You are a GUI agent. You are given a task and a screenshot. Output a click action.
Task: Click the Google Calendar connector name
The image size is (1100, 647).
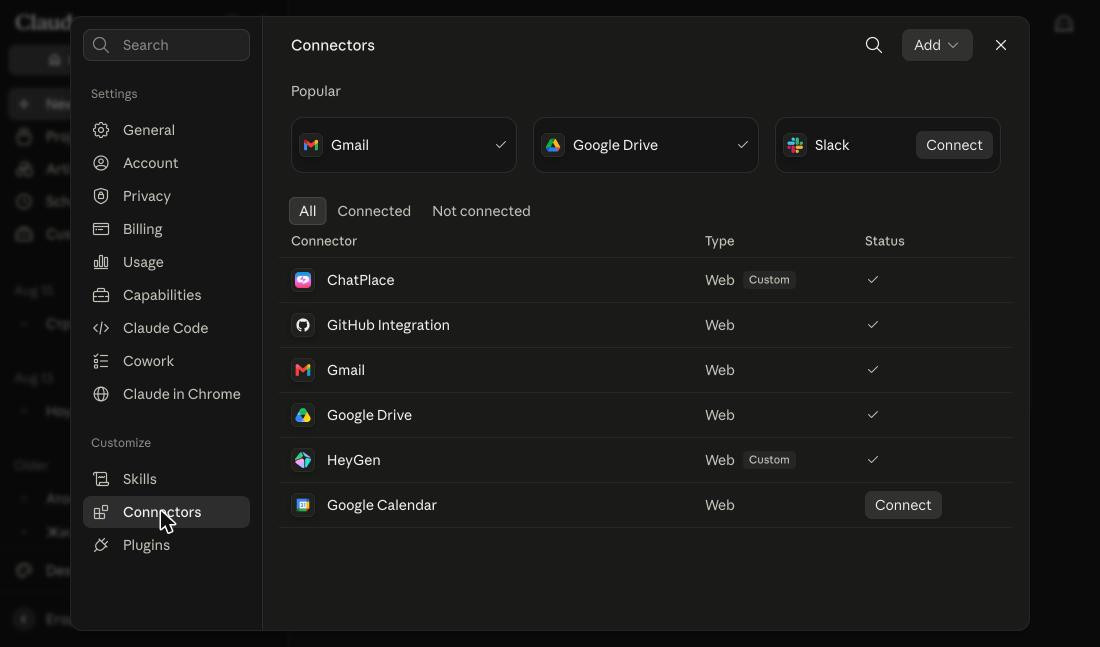click(x=382, y=505)
